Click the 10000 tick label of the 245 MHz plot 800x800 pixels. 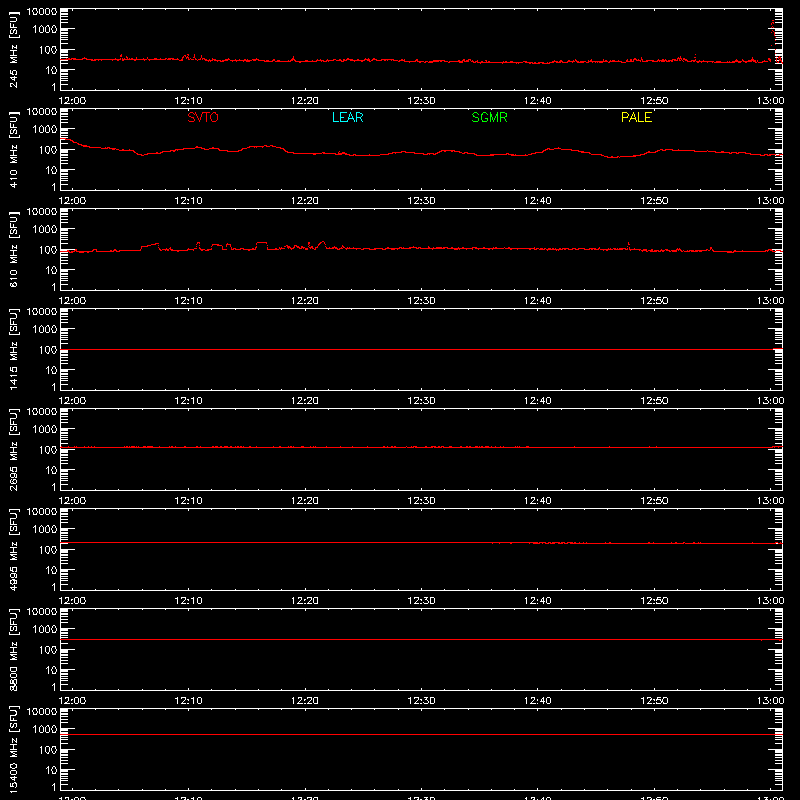(x=42, y=12)
